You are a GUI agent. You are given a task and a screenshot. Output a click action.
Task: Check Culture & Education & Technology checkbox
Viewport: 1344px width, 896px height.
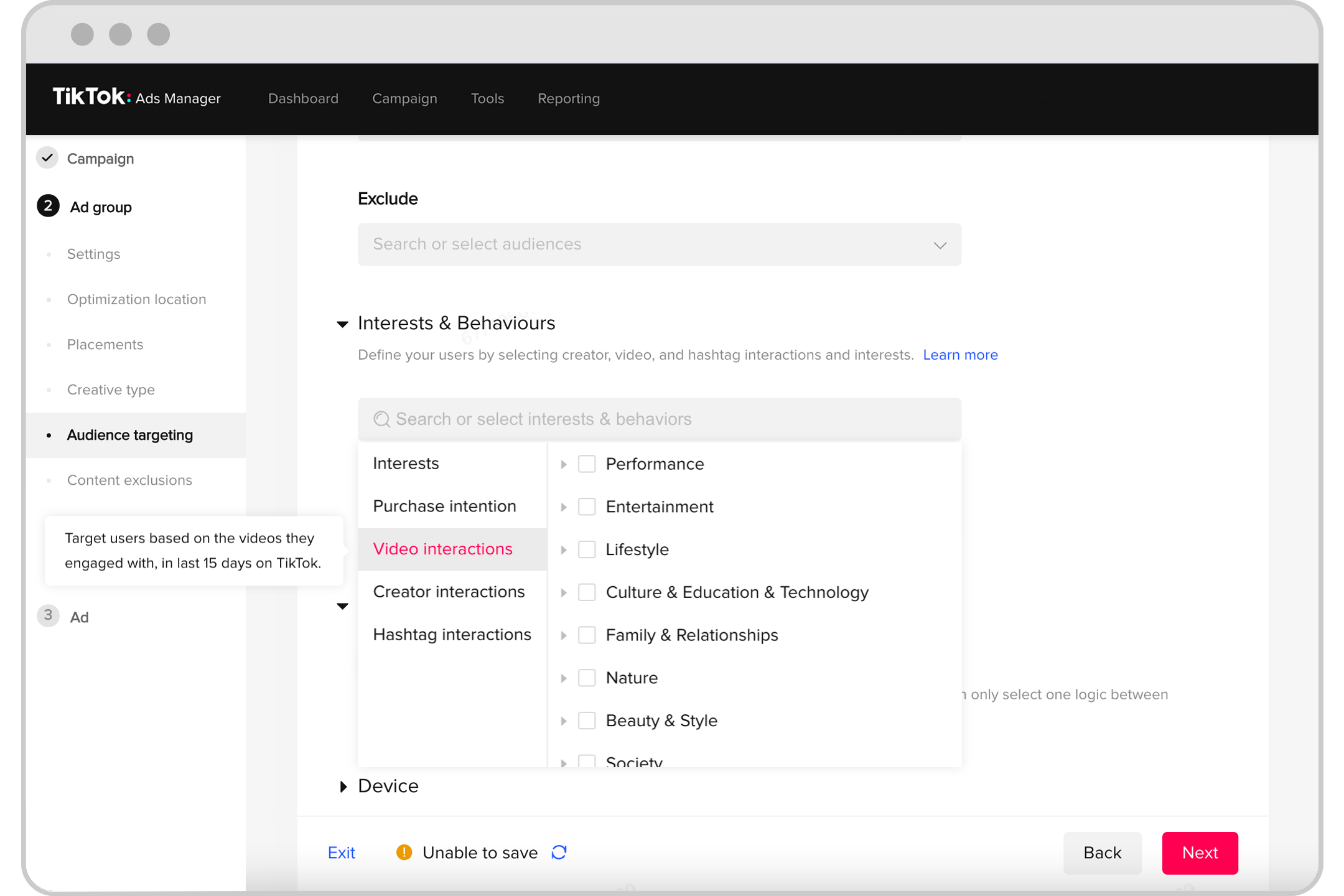pos(587,592)
